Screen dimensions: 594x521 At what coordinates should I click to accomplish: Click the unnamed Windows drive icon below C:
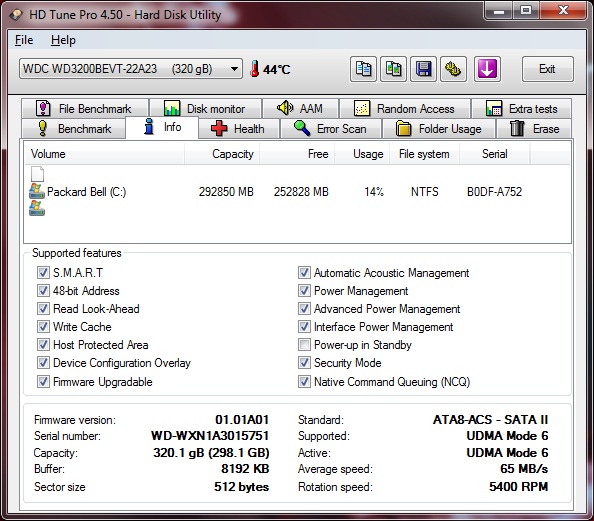point(37,208)
